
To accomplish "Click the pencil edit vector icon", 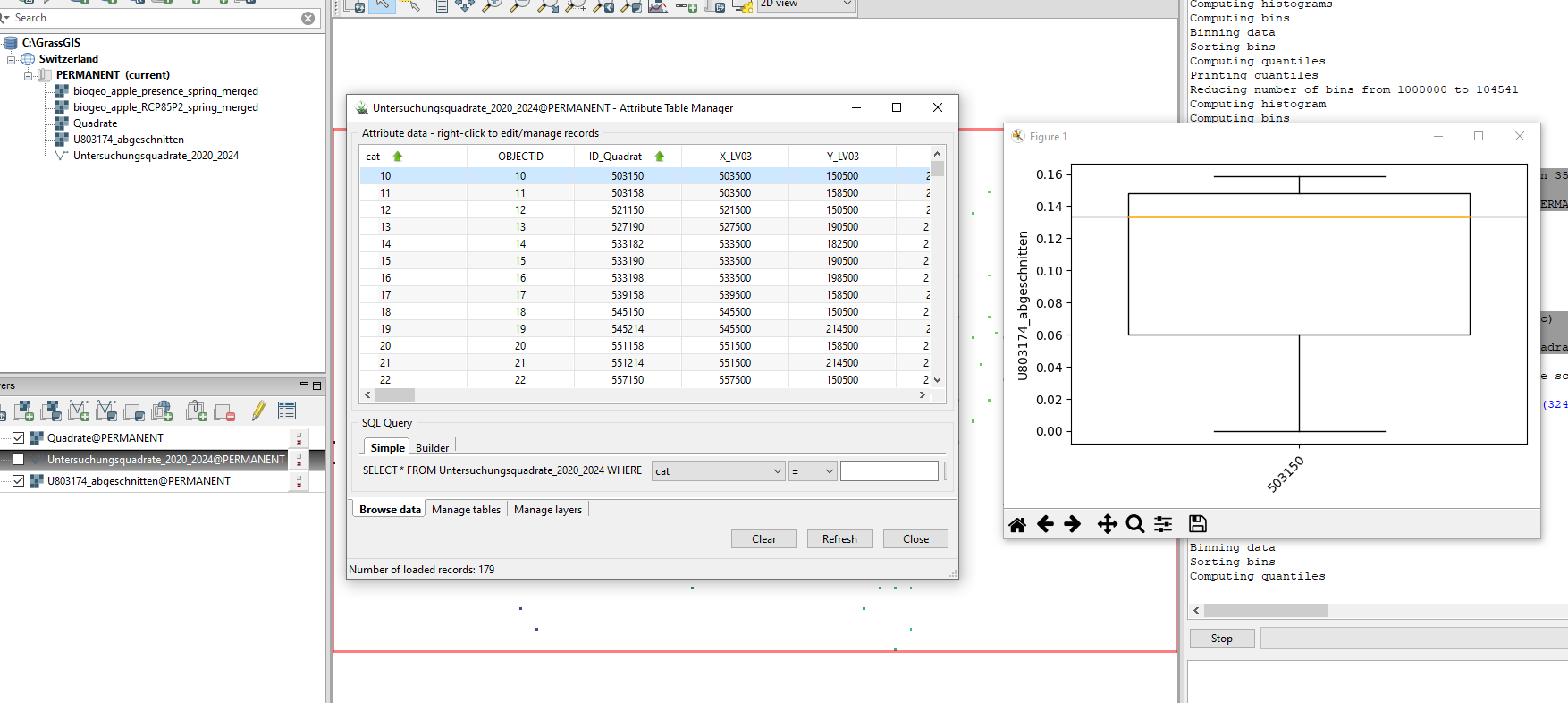I will pyautogui.click(x=258, y=411).
